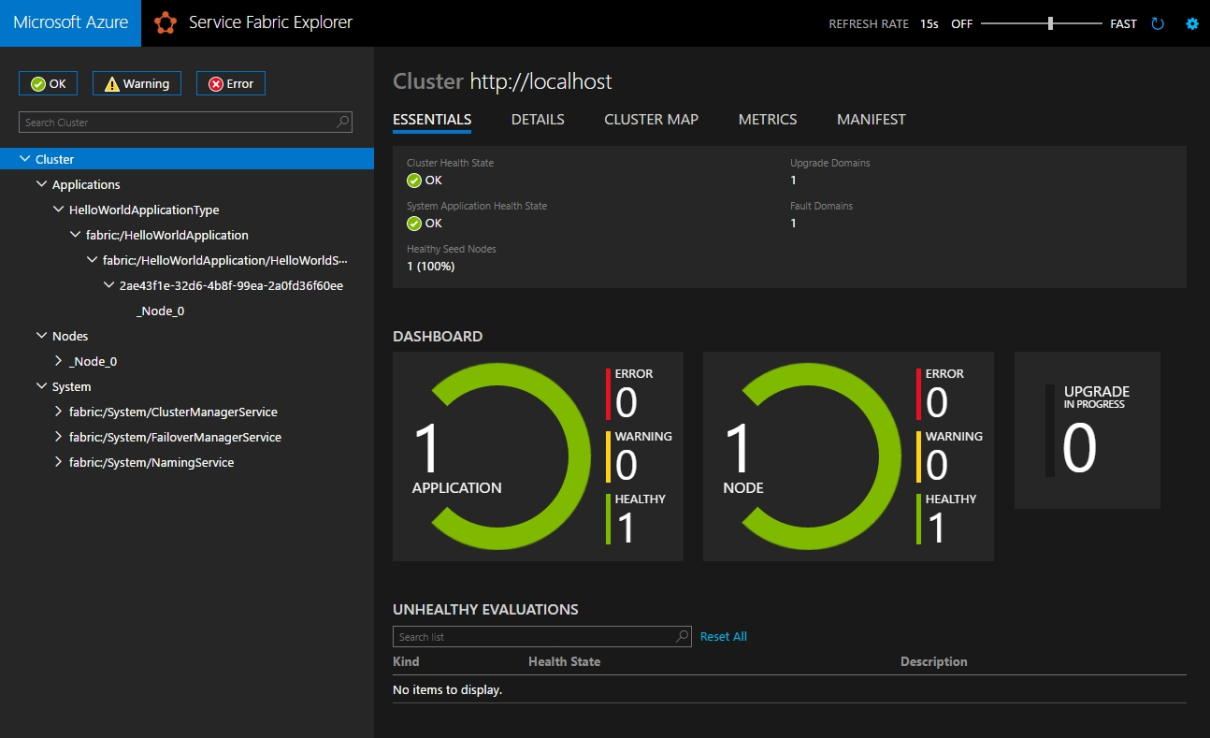1210x738 pixels.
Task: Click the cluster search magnifier icon
Action: click(x=343, y=121)
